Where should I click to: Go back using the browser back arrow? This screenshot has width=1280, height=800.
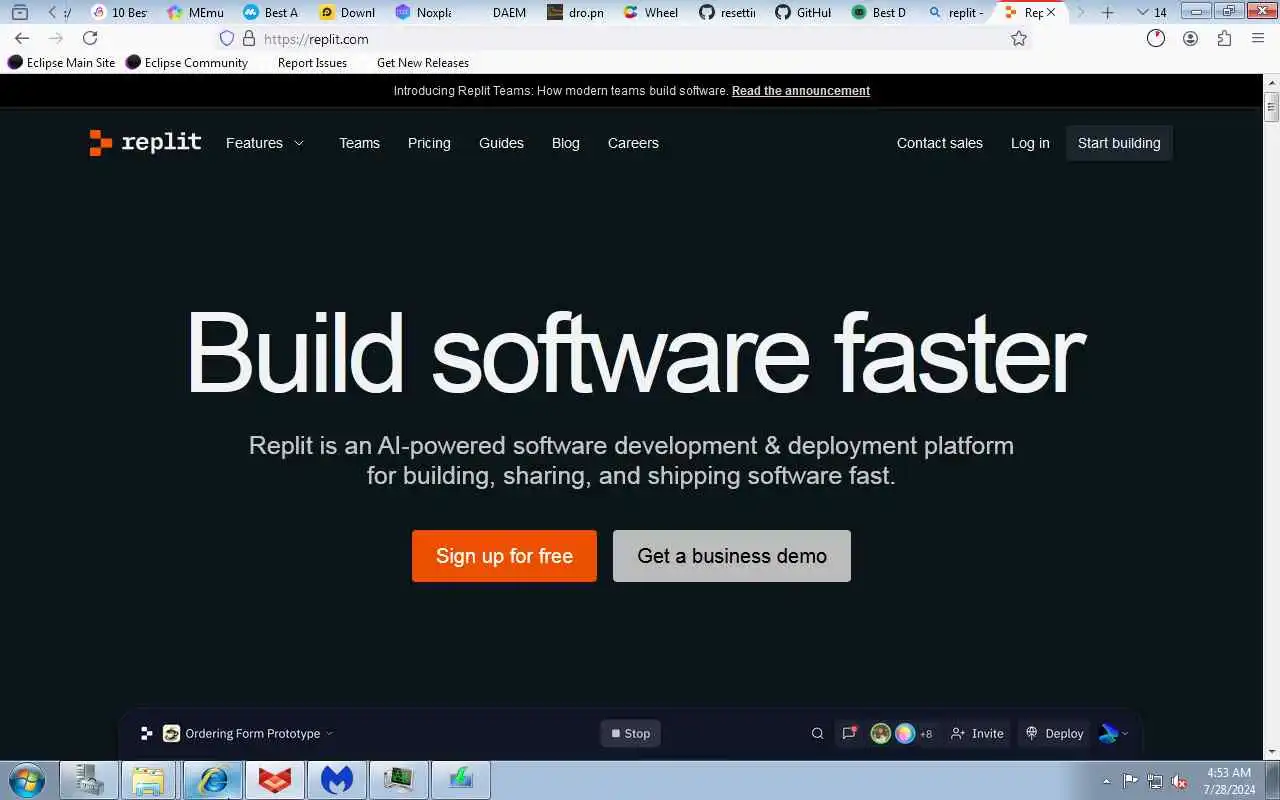pos(22,38)
